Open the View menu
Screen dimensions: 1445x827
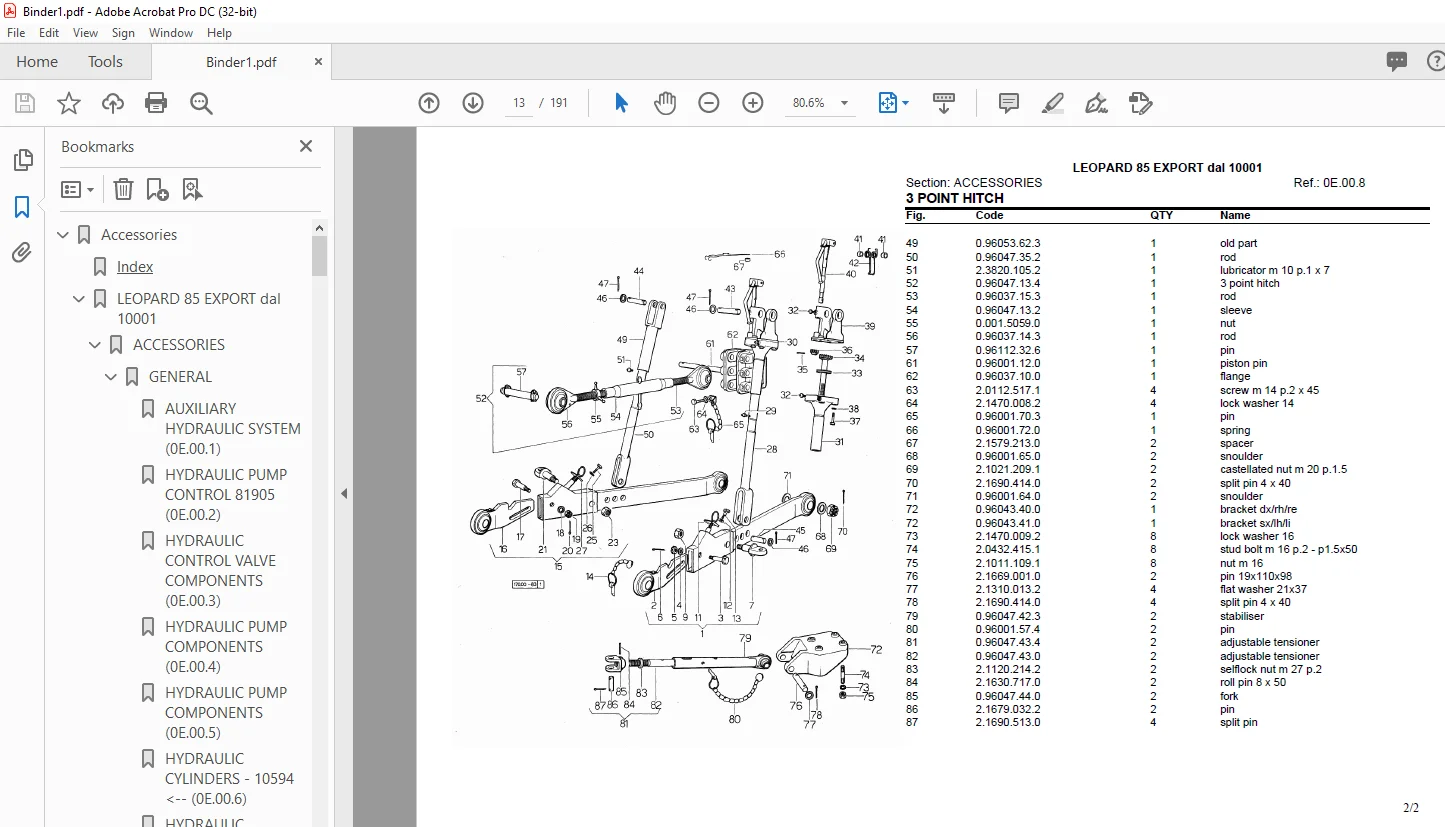(x=85, y=33)
